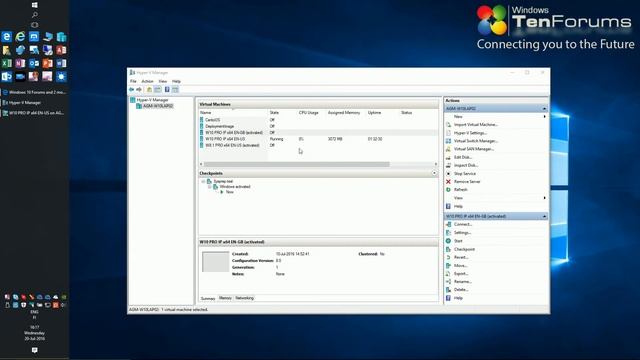
Task: Open the Action menu
Action: tap(147, 81)
